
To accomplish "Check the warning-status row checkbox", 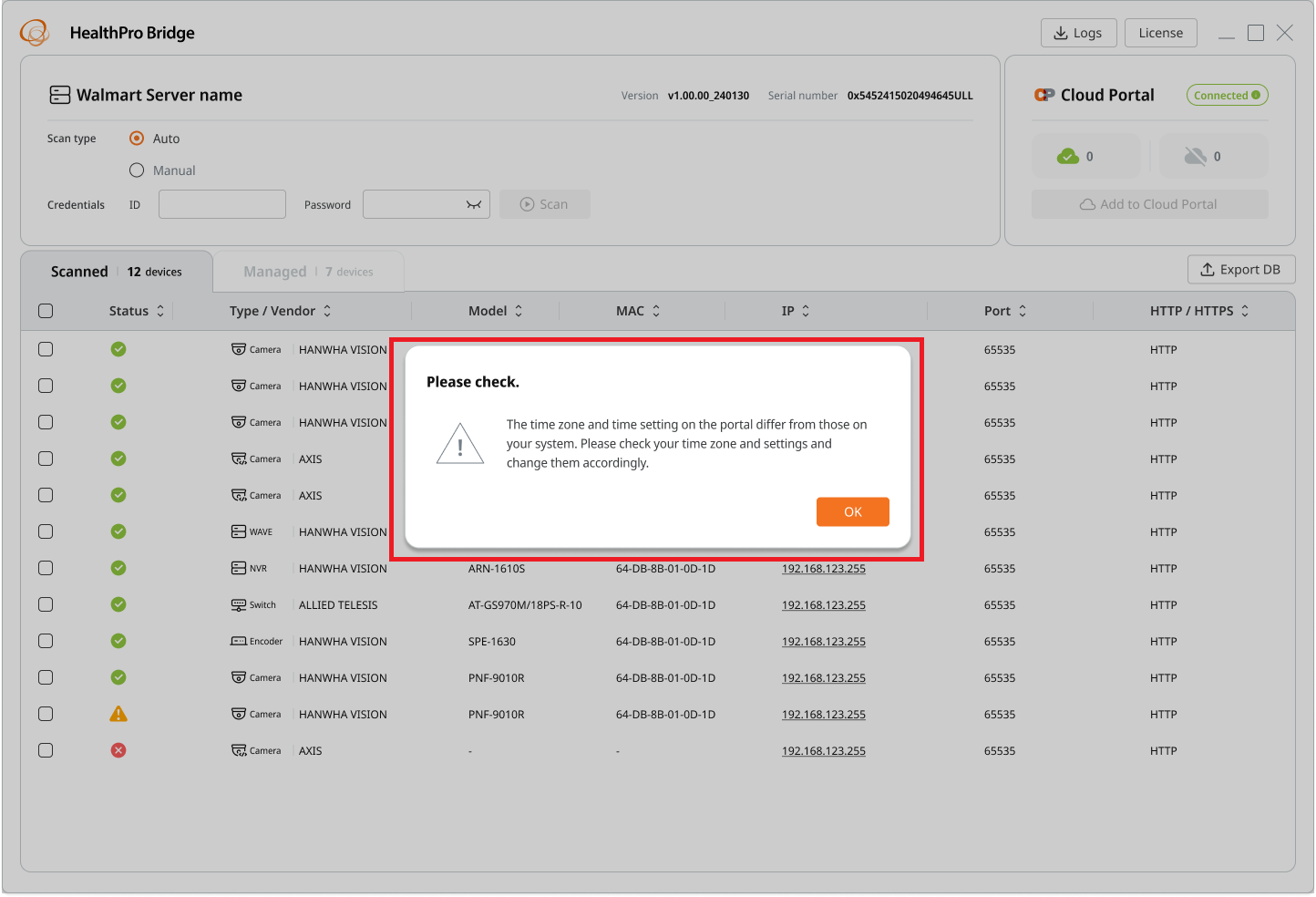I will 46,714.
